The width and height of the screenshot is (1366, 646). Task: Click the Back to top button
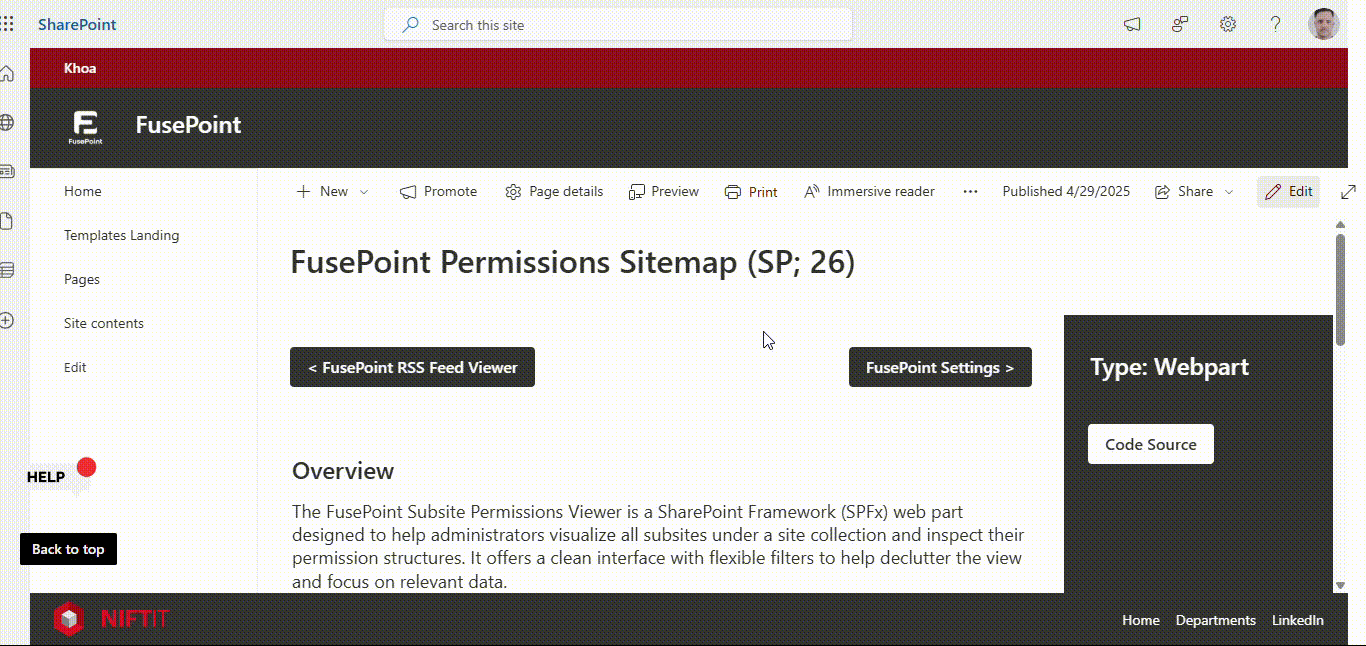click(68, 549)
